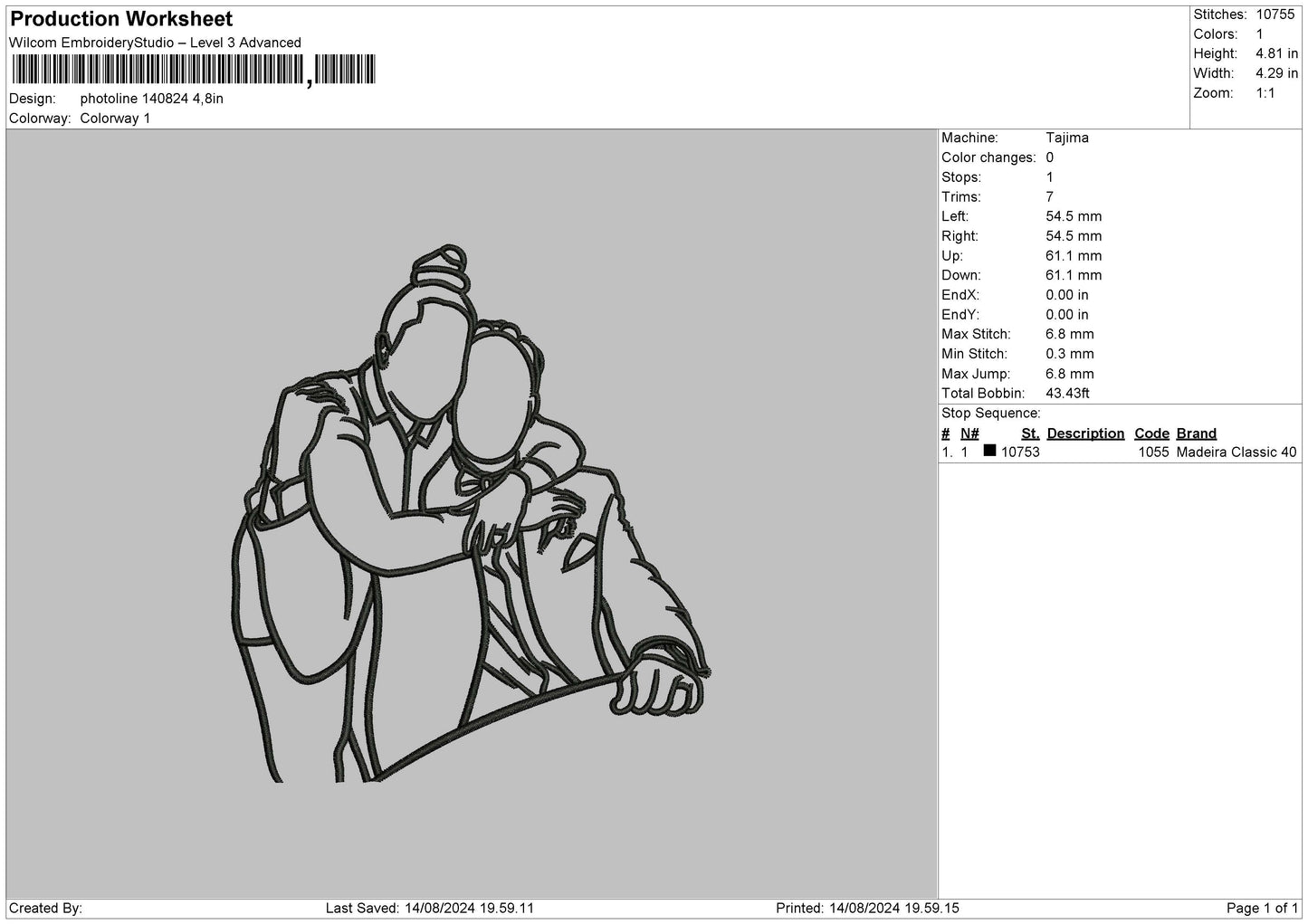Click the Max Stitch value 6.8 mm

pyautogui.click(x=1070, y=335)
